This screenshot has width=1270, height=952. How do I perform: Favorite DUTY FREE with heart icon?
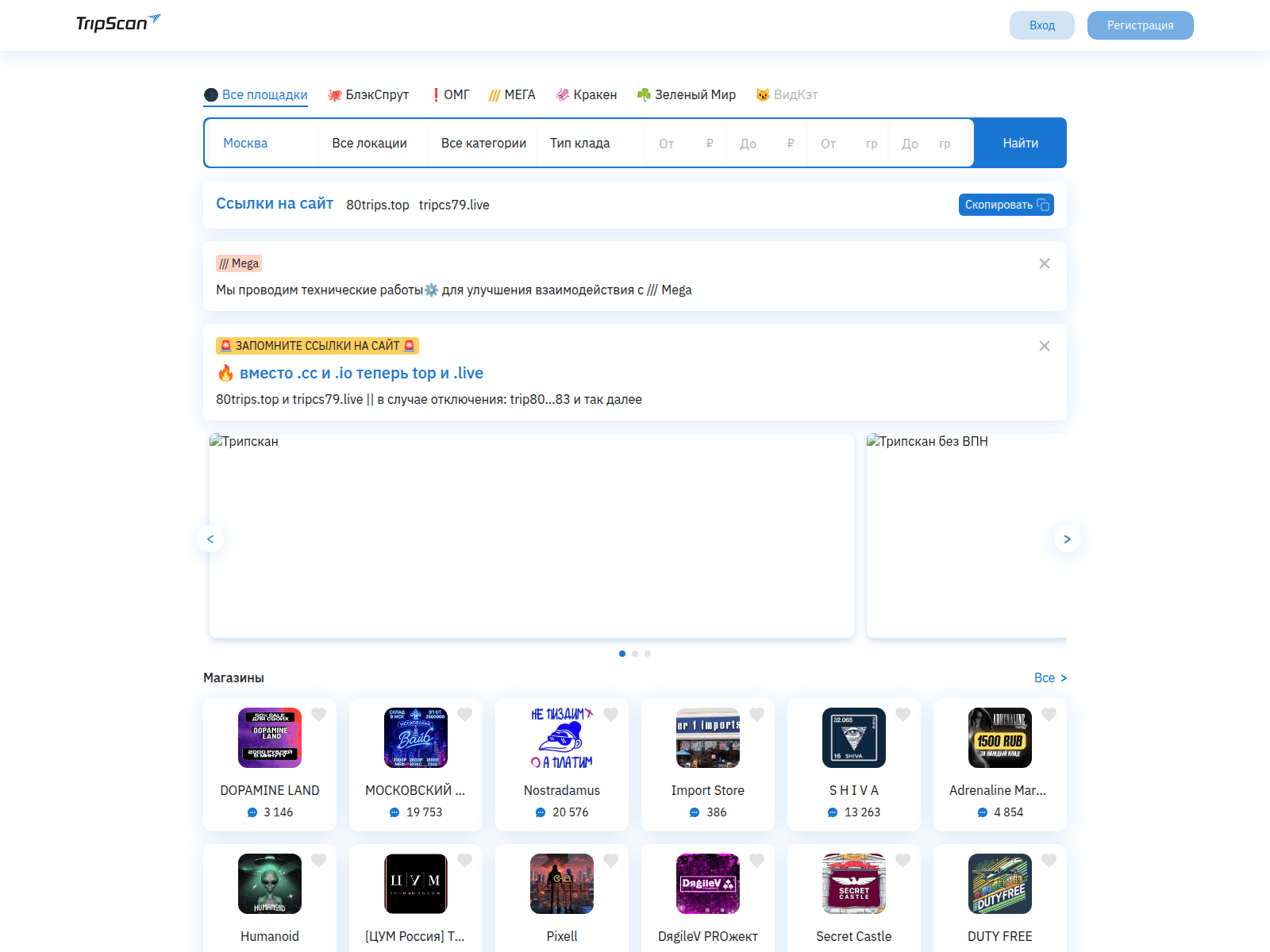[1049, 861]
